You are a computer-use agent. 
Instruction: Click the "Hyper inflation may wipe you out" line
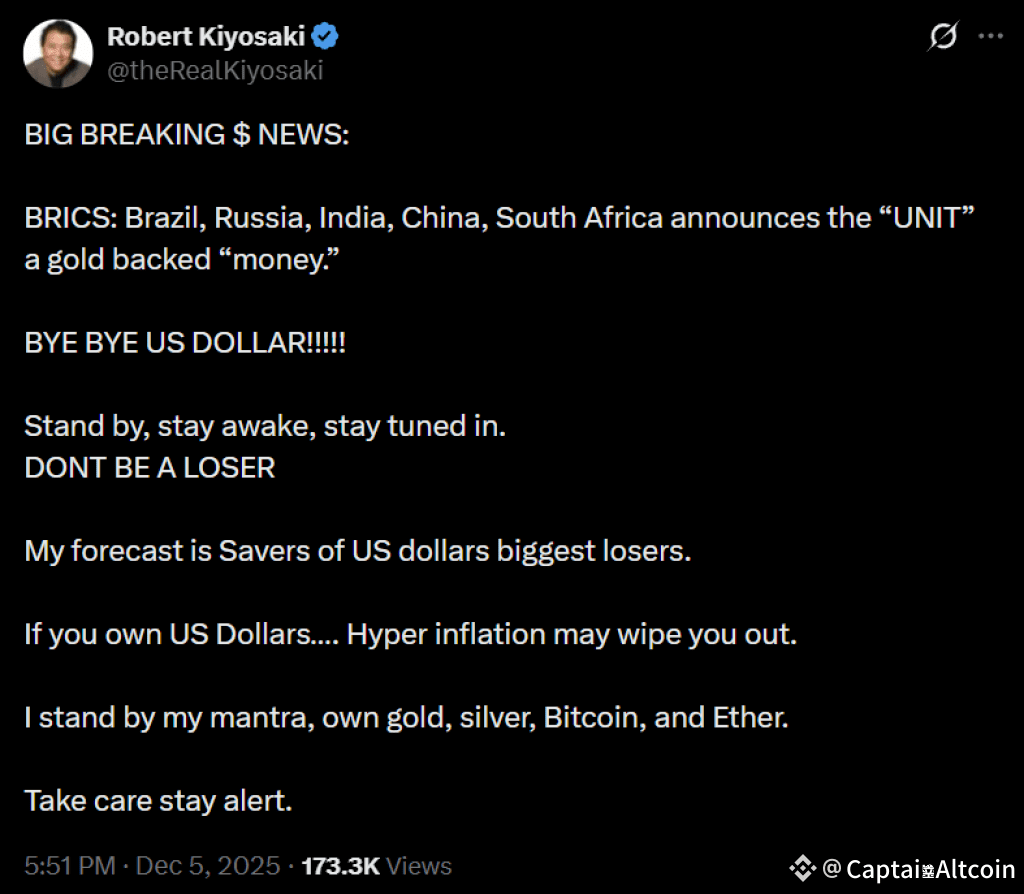pyautogui.click(x=571, y=634)
